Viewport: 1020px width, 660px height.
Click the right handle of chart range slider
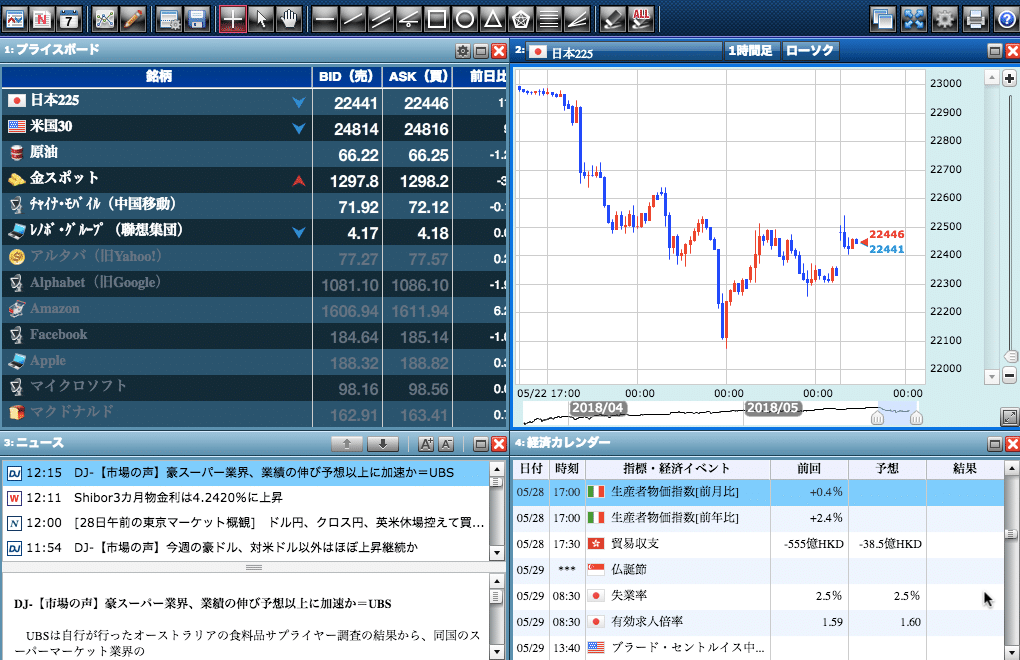916,418
